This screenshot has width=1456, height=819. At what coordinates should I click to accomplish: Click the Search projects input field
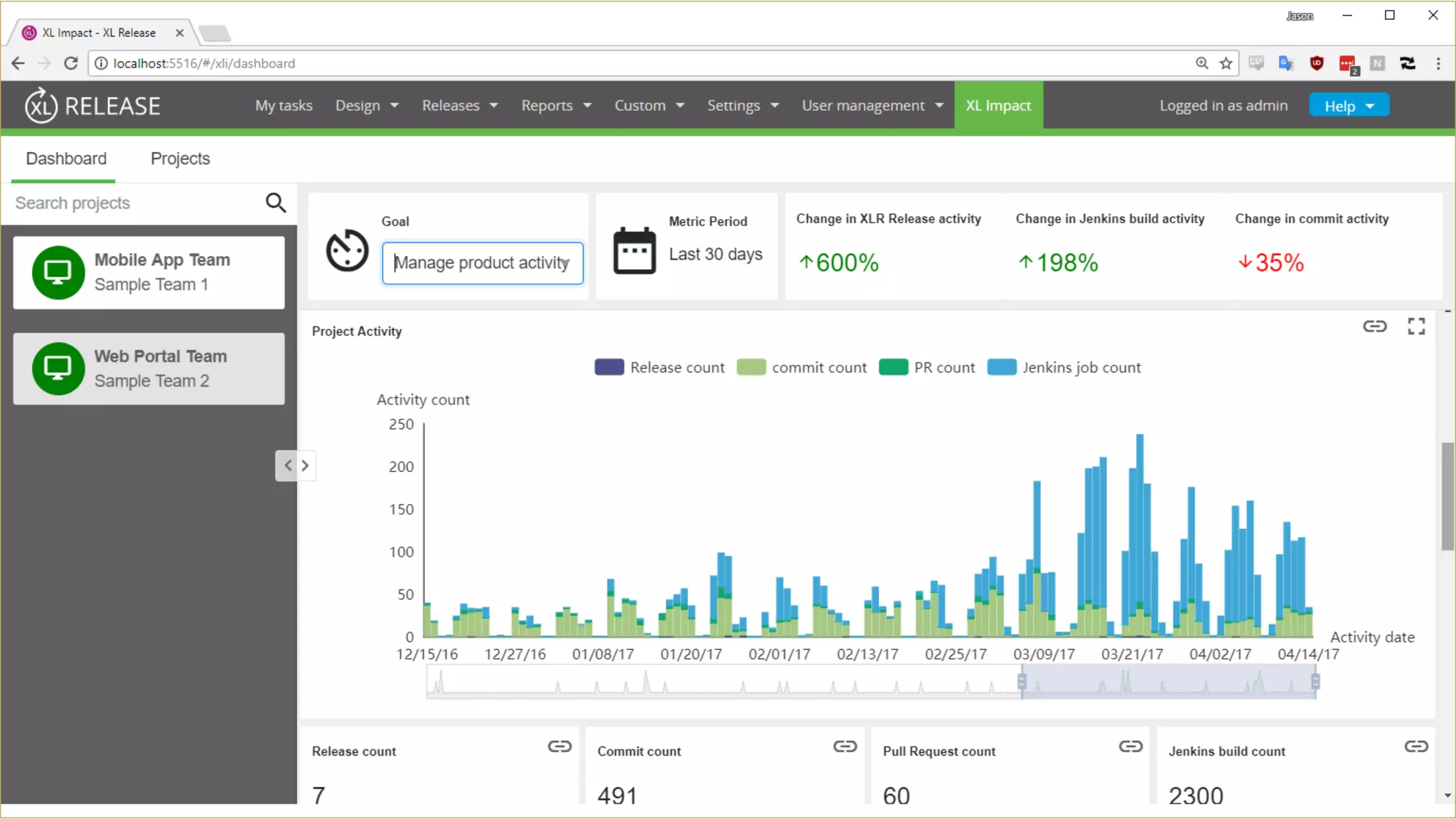135,203
